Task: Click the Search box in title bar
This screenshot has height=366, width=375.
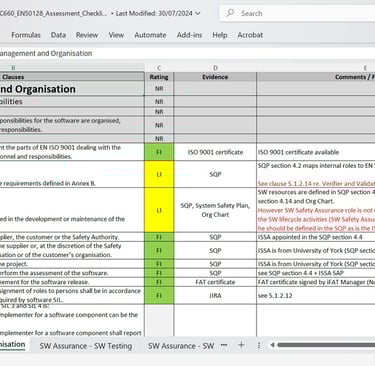Action: click(x=297, y=13)
